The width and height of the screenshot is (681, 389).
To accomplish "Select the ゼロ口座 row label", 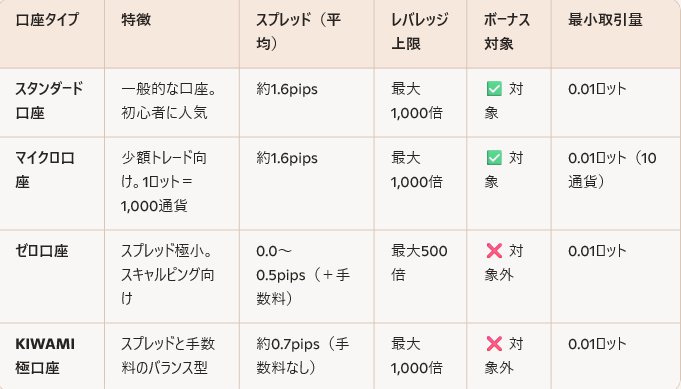I will [x=42, y=251].
